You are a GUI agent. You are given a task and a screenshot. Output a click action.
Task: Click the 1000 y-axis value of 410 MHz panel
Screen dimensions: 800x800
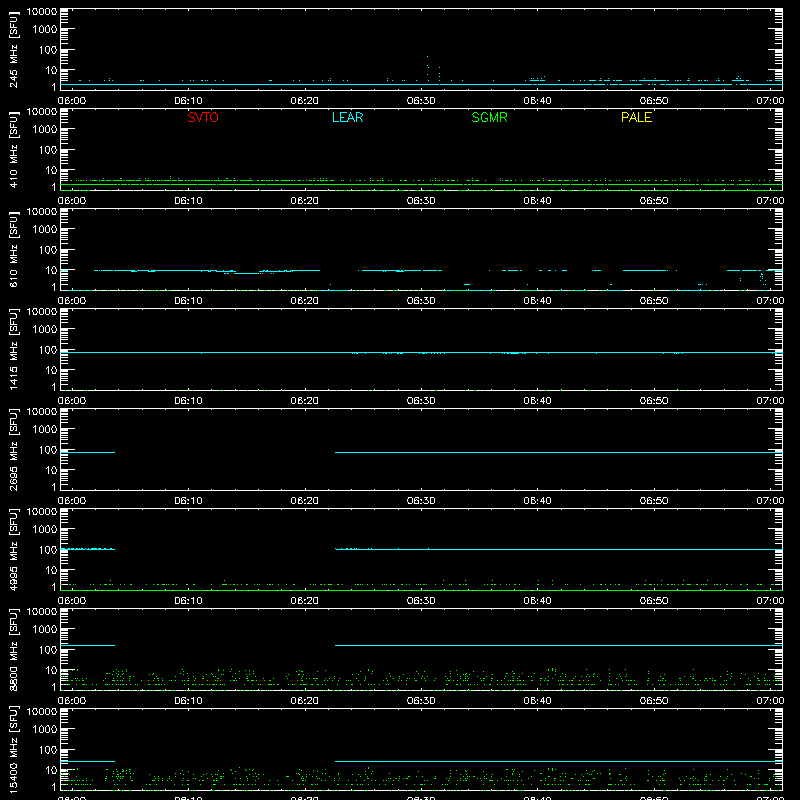45,130
